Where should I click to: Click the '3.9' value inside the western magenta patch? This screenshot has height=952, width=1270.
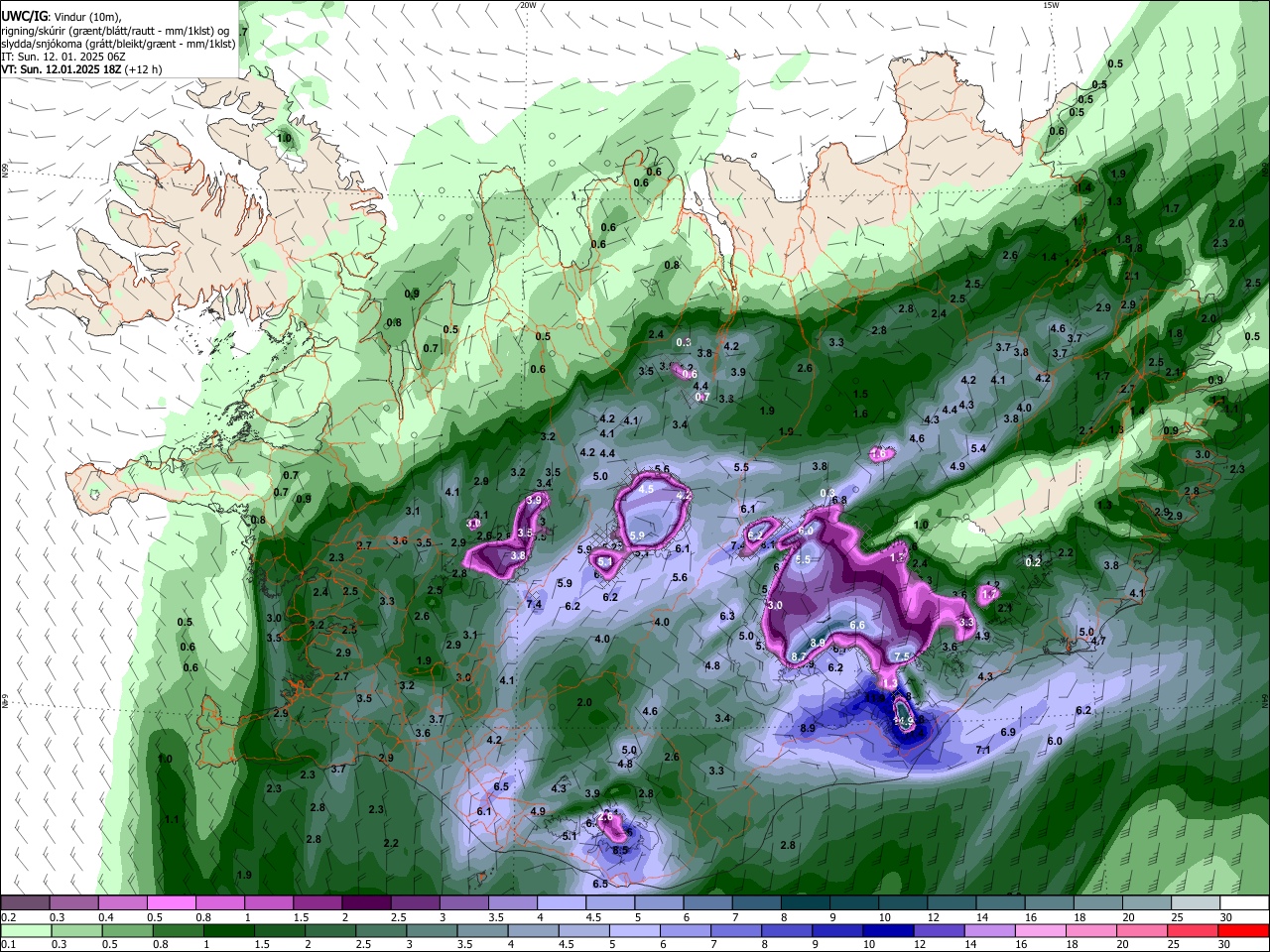(x=535, y=500)
